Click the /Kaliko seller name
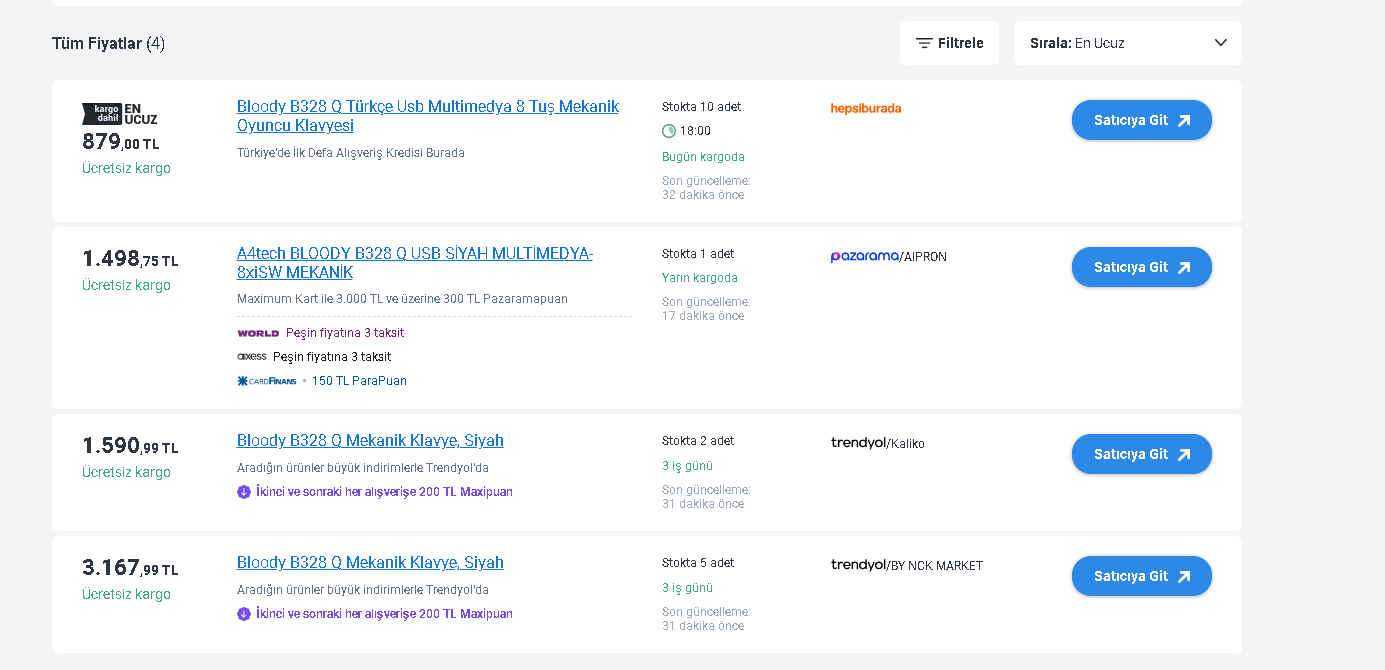Viewport: 1385px width, 670px height. [x=906, y=444]
